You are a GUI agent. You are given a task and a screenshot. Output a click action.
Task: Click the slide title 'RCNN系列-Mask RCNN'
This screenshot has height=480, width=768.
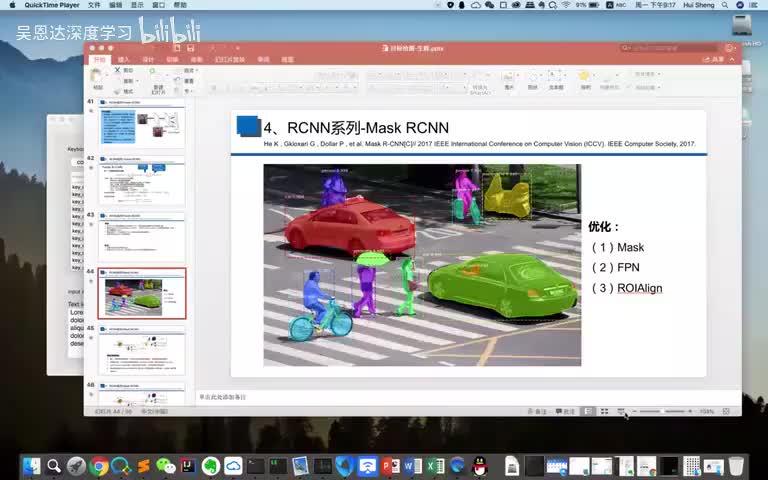[x=368, y=128]
